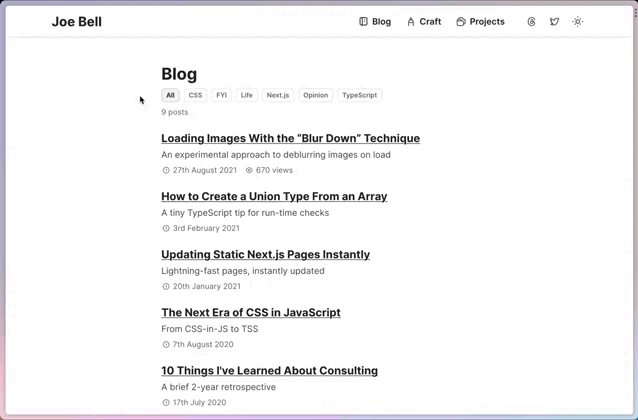Click the clock icon beside 7th August 2020
This screenshot has width=638, height=420.
coord(166,345)
